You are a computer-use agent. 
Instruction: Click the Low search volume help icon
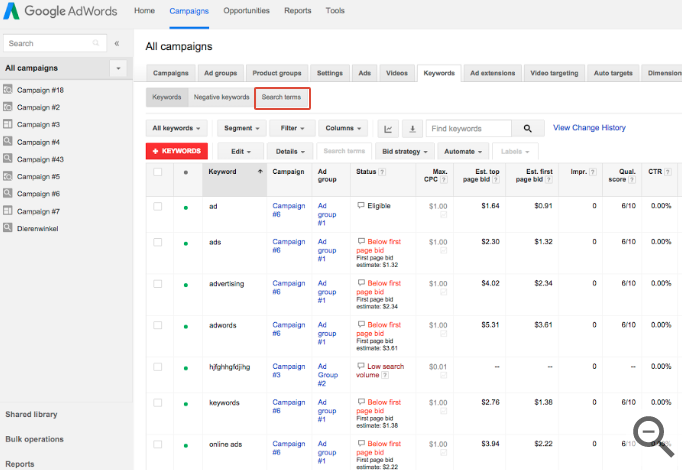[385, 375]
